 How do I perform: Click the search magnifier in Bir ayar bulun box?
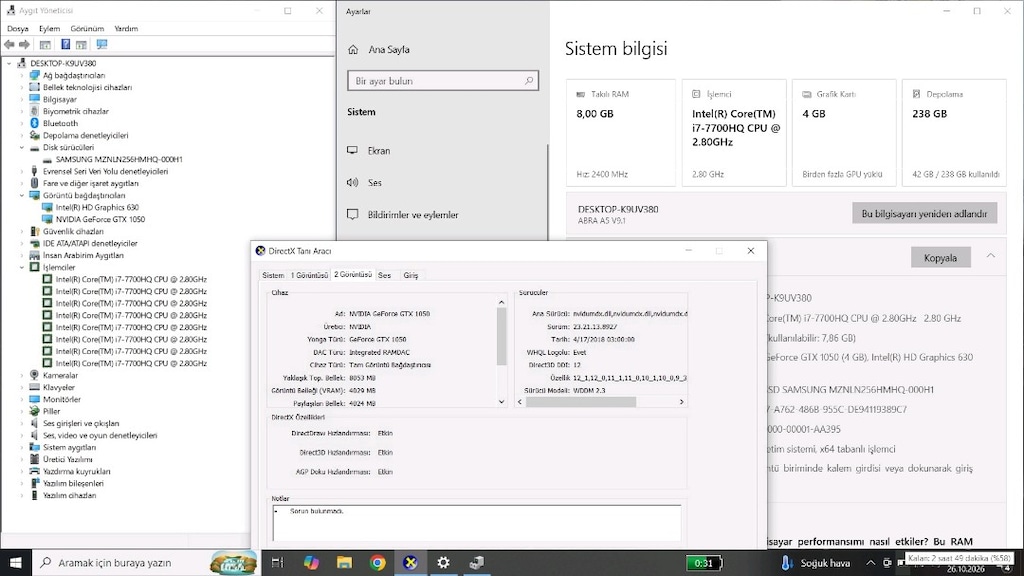[529, 81]
